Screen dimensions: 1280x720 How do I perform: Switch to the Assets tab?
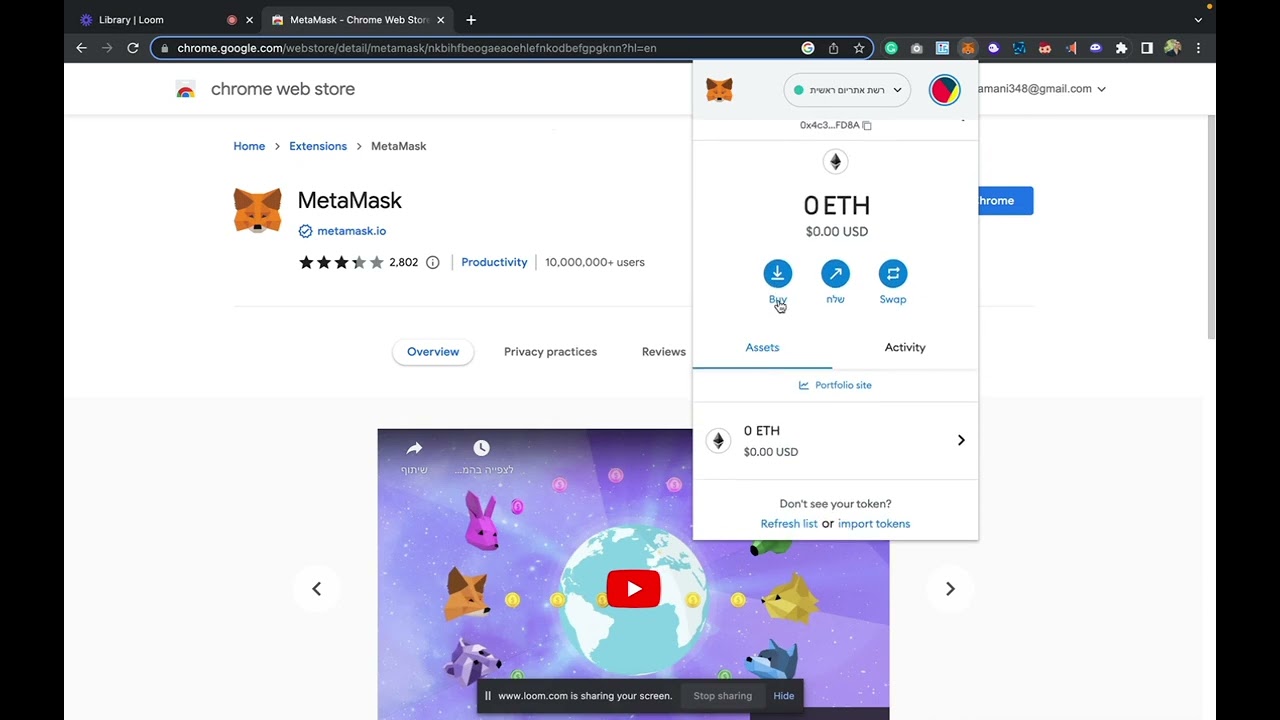point(762,348)
